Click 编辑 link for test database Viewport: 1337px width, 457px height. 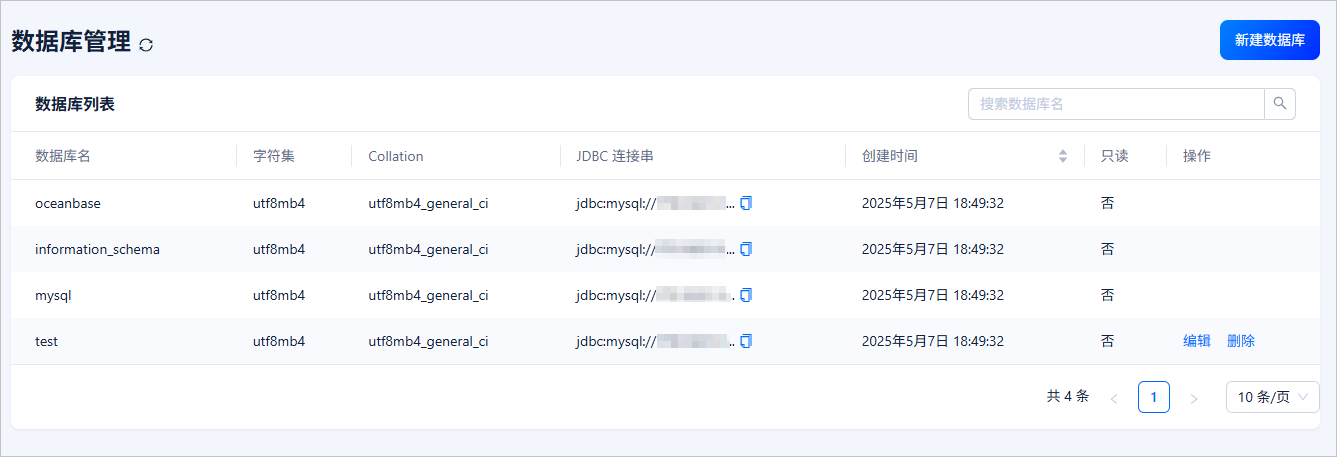(1197, 341)
